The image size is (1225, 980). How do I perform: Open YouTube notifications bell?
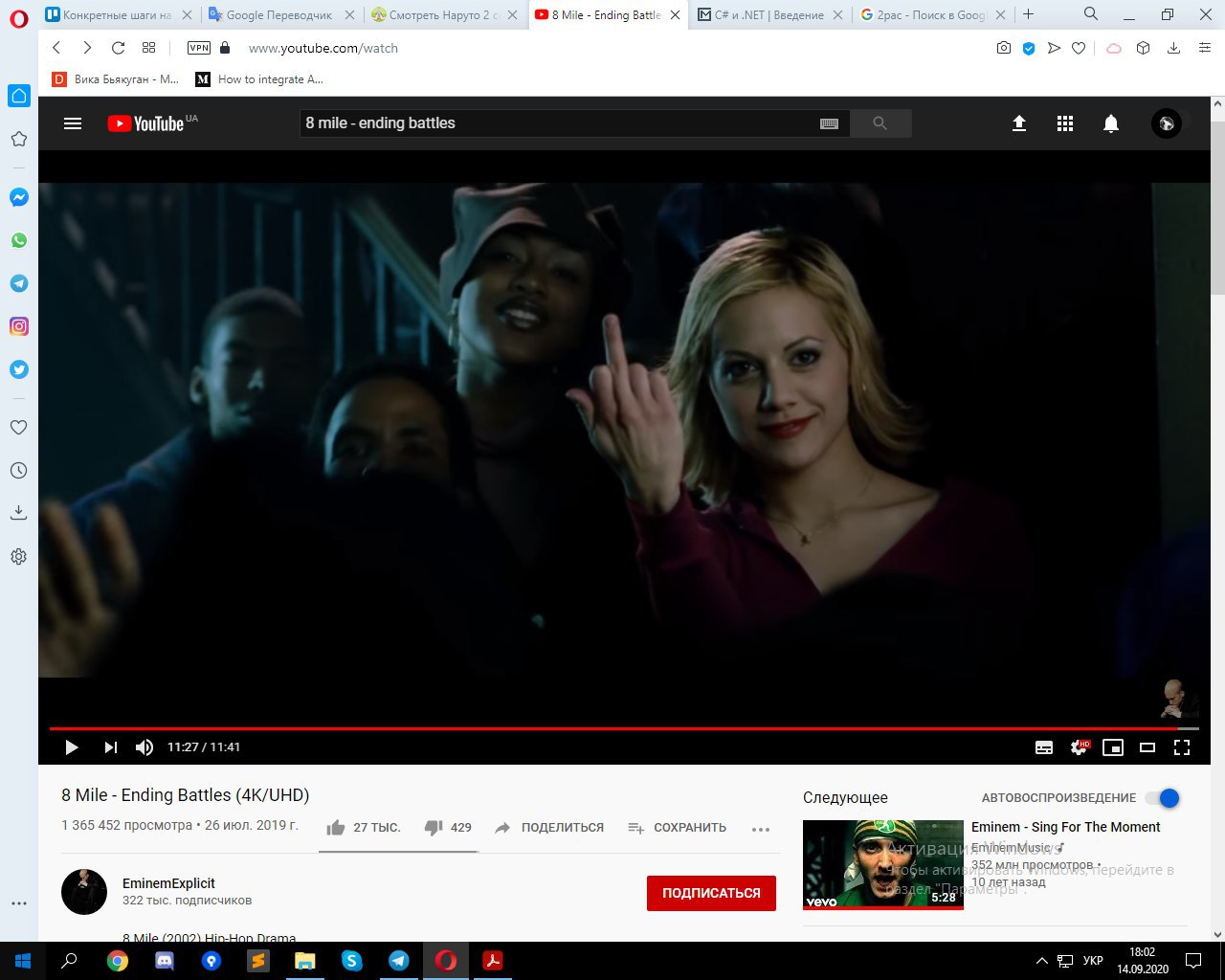[x=1111, y=123]
